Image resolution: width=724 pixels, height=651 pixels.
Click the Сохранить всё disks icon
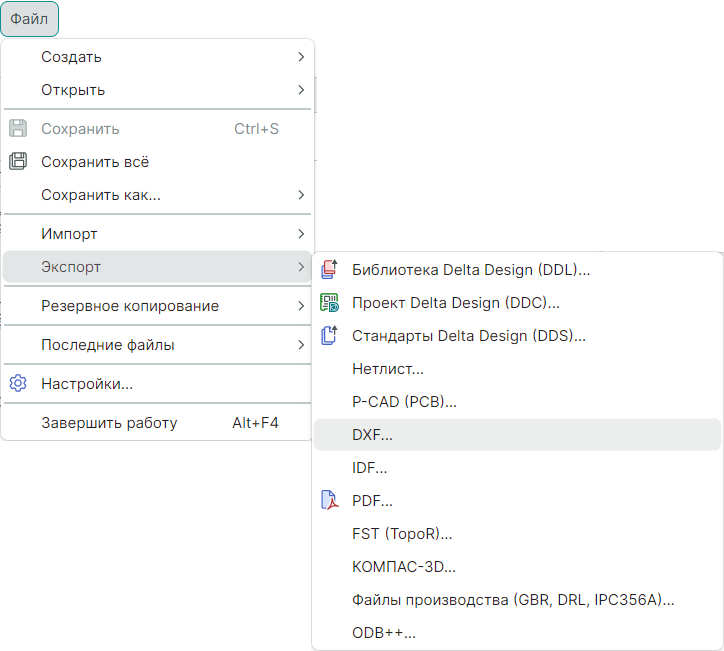(18, 161)
